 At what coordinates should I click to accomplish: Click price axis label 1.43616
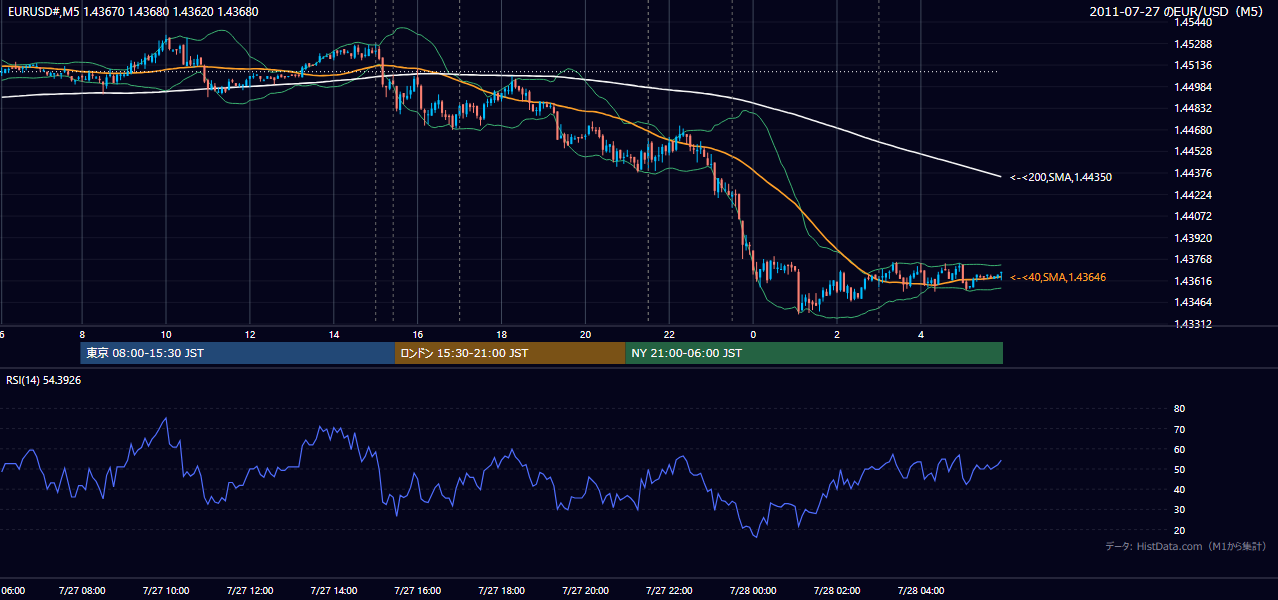1194,281
